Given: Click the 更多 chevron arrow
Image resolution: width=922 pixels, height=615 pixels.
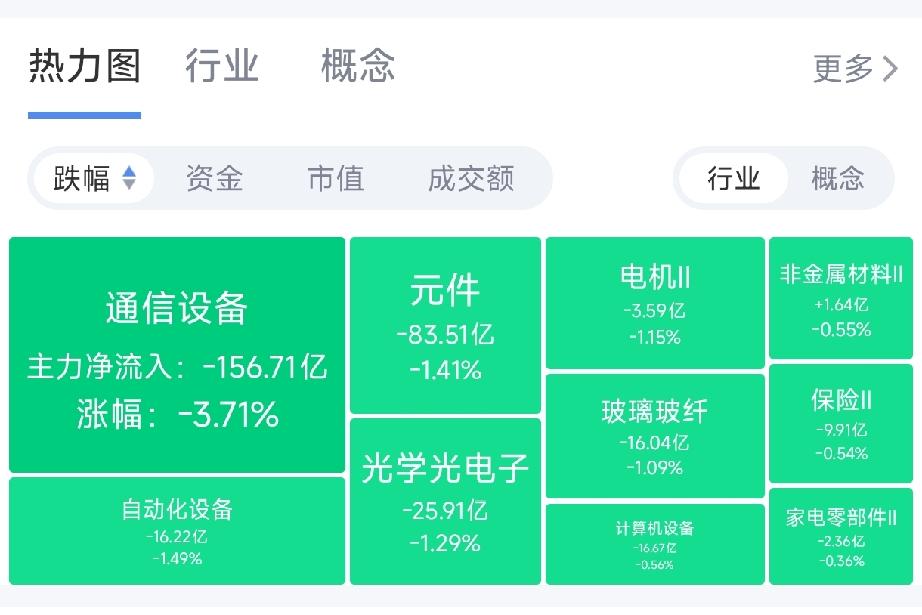Looking at the screenshot, I should [x=890, y=69].
